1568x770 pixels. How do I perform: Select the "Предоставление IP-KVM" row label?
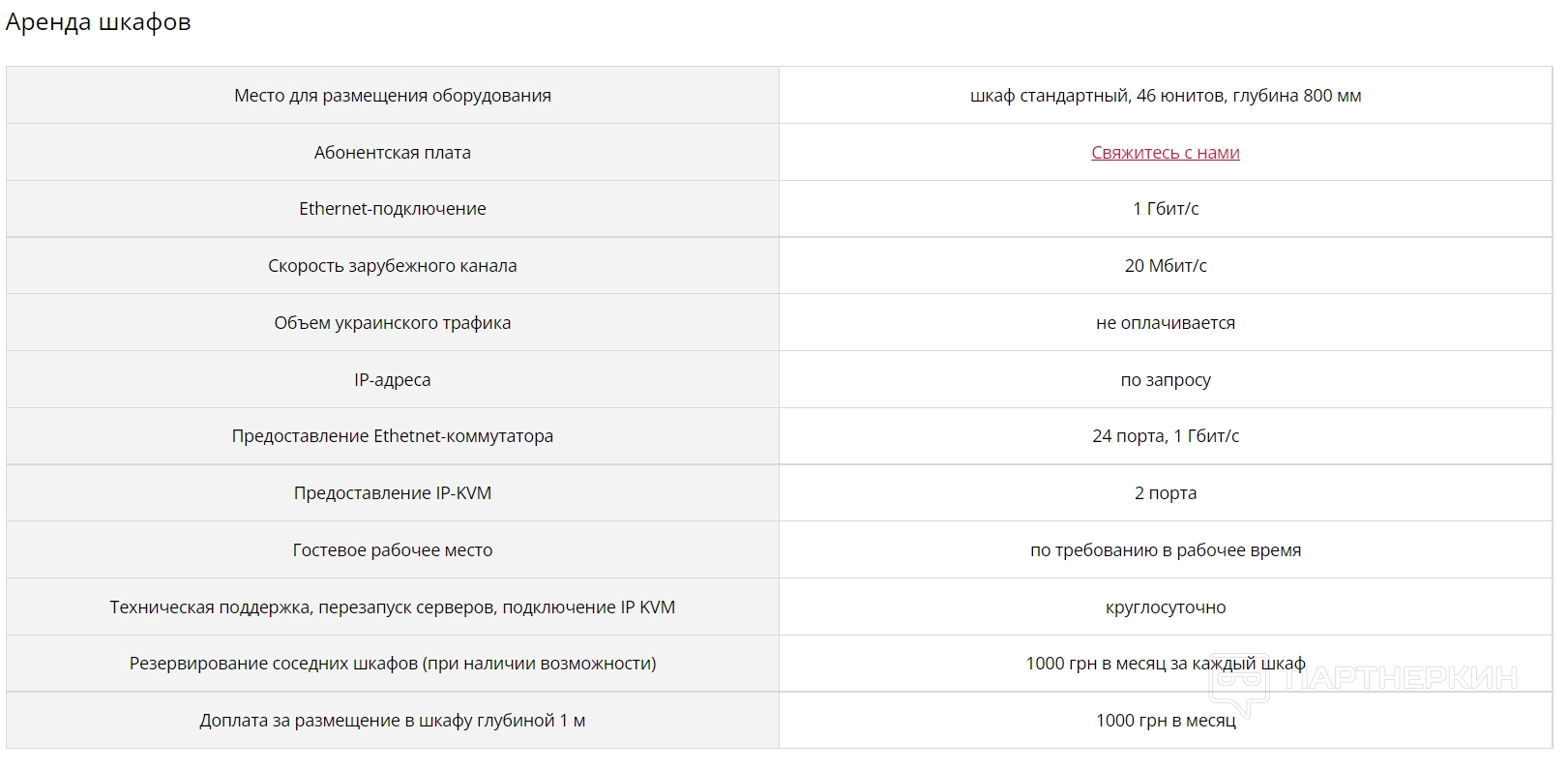tap(392, 493)
